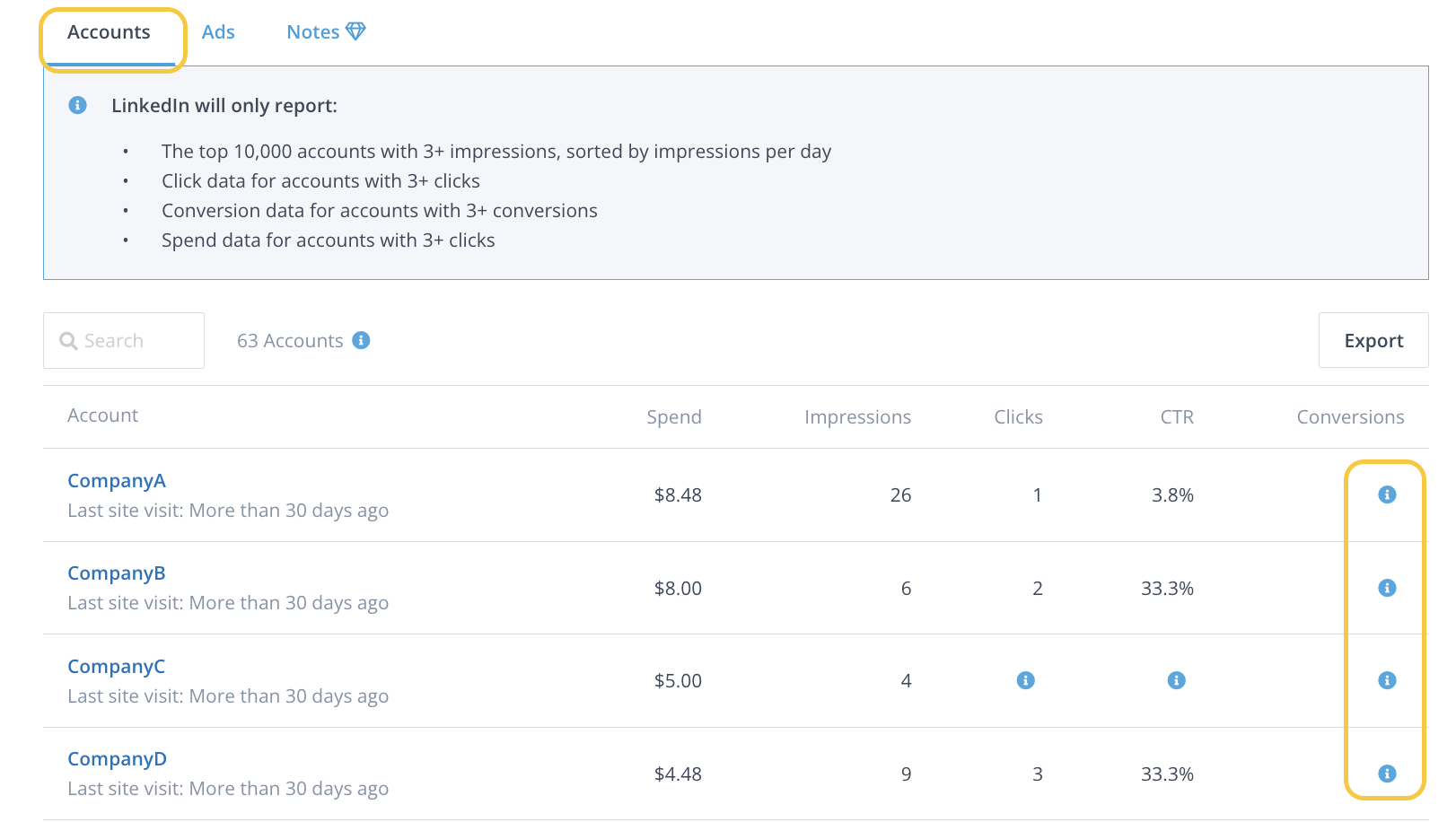The image size is (1456, 822).
Task: Click info icon next to 63 Accounts
Action: 361,340
